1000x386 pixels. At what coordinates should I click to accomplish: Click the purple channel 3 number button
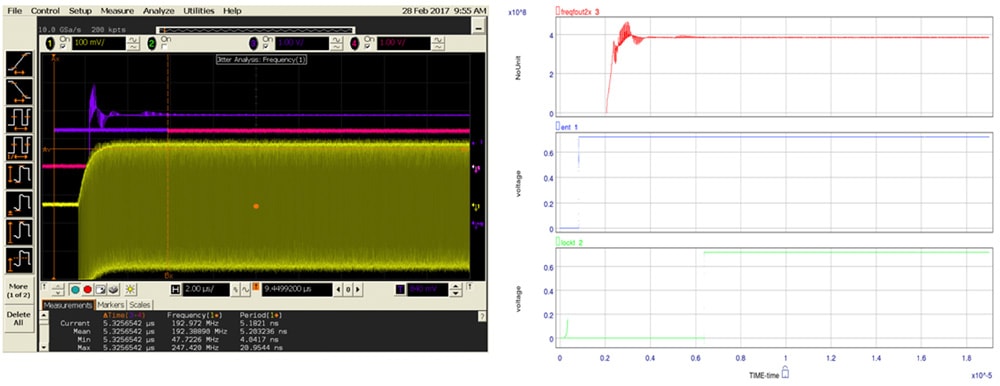pos(254,43)
